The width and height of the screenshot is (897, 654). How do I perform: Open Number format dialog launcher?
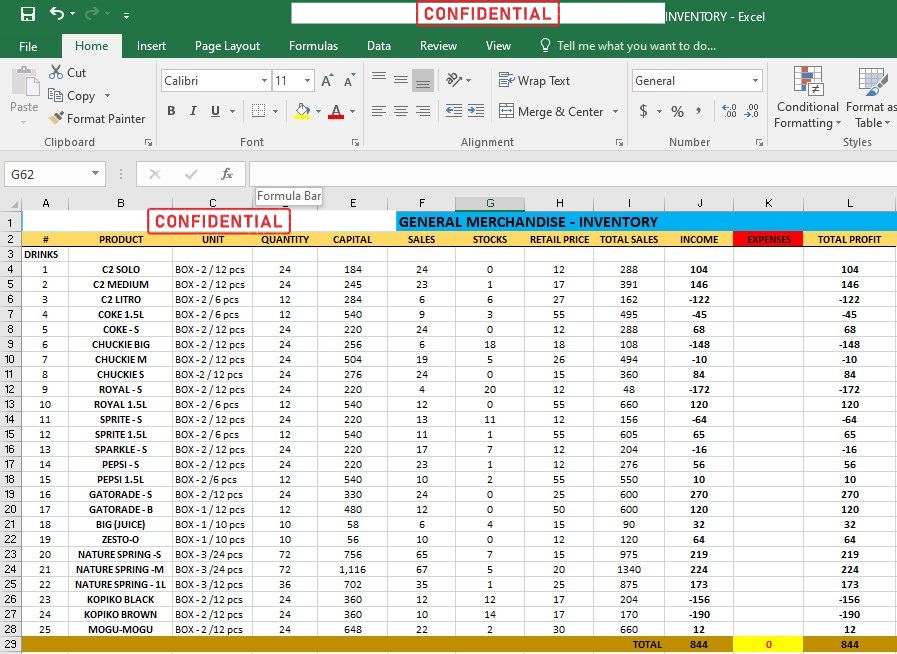pyautogui.click(x=759, y=142)
